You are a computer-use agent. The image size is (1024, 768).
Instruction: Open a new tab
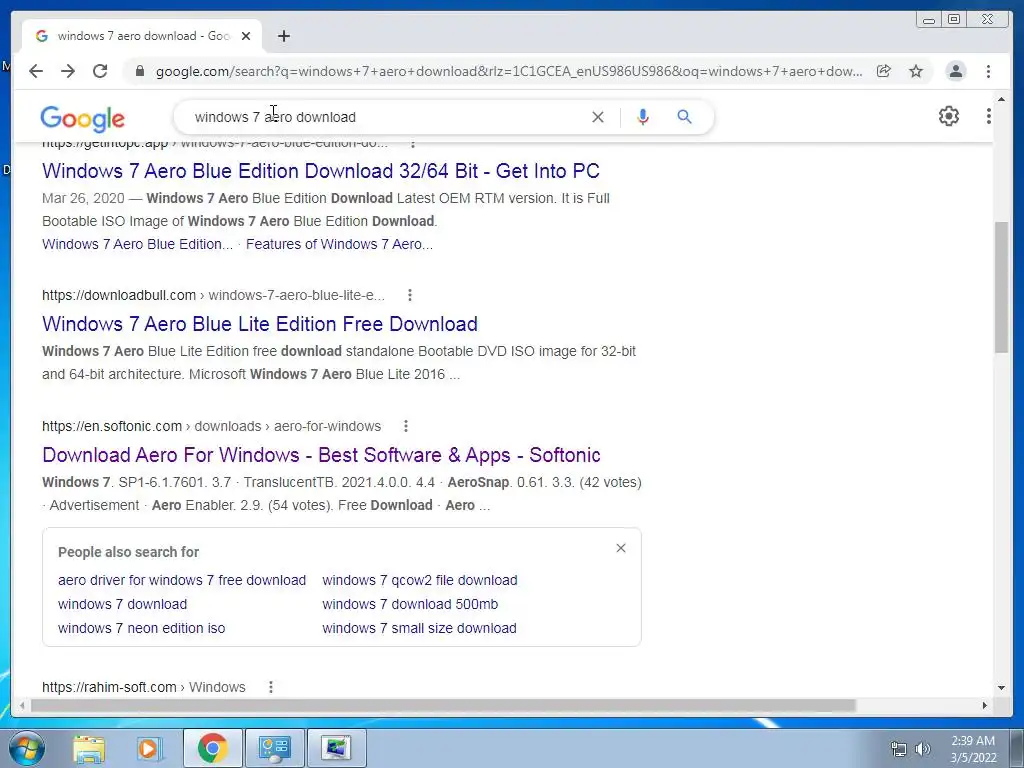(283, 36)
